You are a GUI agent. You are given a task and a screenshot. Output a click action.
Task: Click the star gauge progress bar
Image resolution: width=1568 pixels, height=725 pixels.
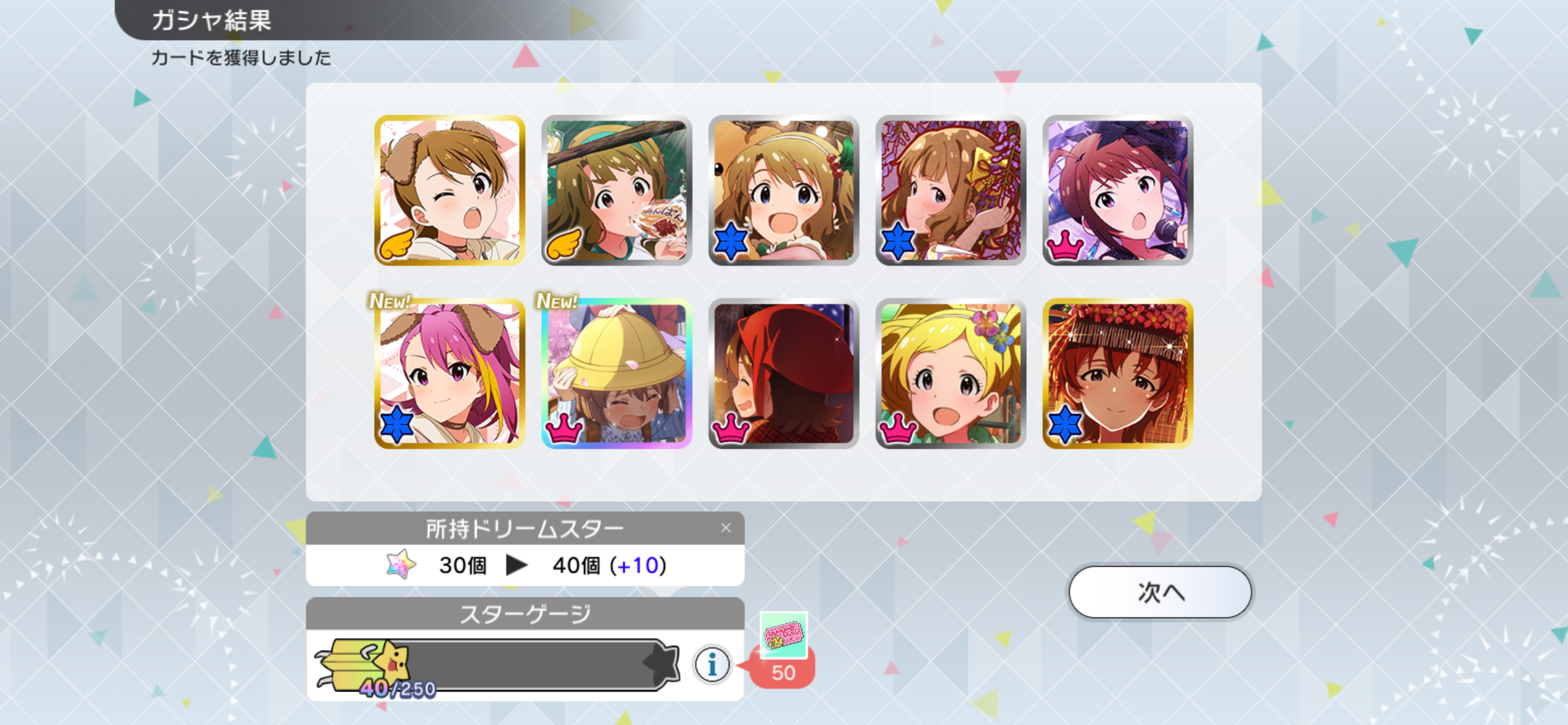(497, 665)
